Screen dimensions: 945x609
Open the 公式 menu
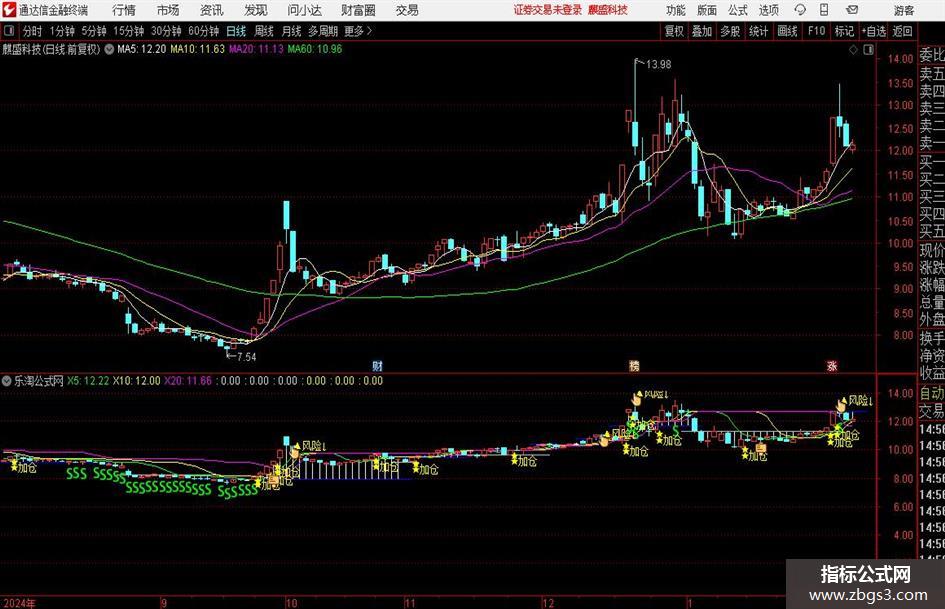(738, 10)
